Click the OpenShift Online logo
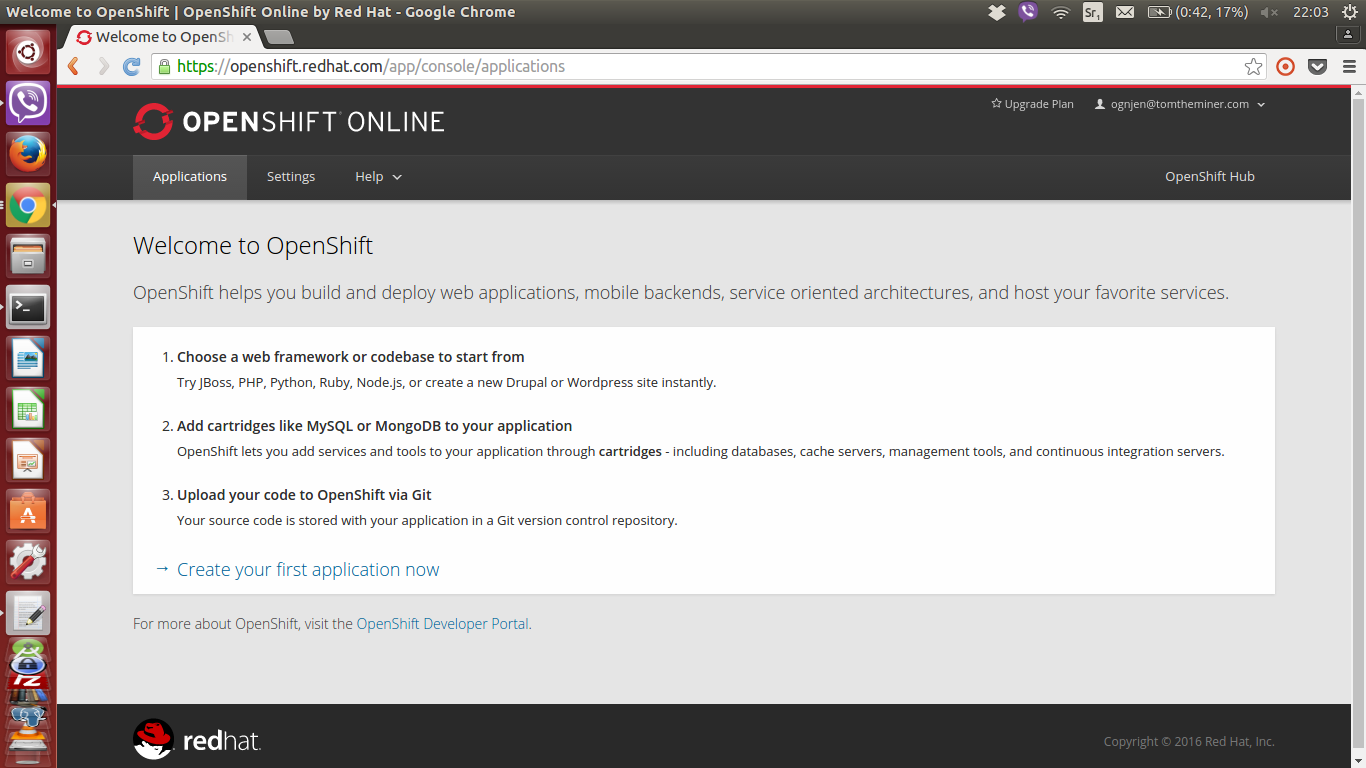Image resolution: width=1366 pixels, height=768 pixels. (289, 122)
